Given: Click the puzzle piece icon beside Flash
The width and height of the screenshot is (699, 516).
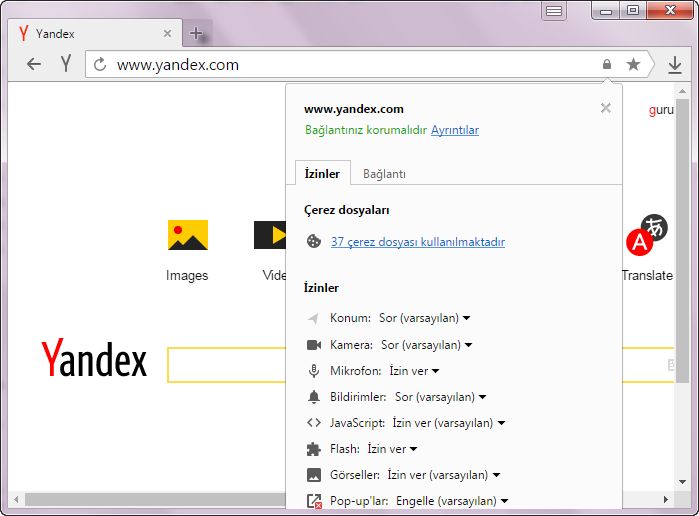Looking at the screenshot, I should [x=314, y=449].
